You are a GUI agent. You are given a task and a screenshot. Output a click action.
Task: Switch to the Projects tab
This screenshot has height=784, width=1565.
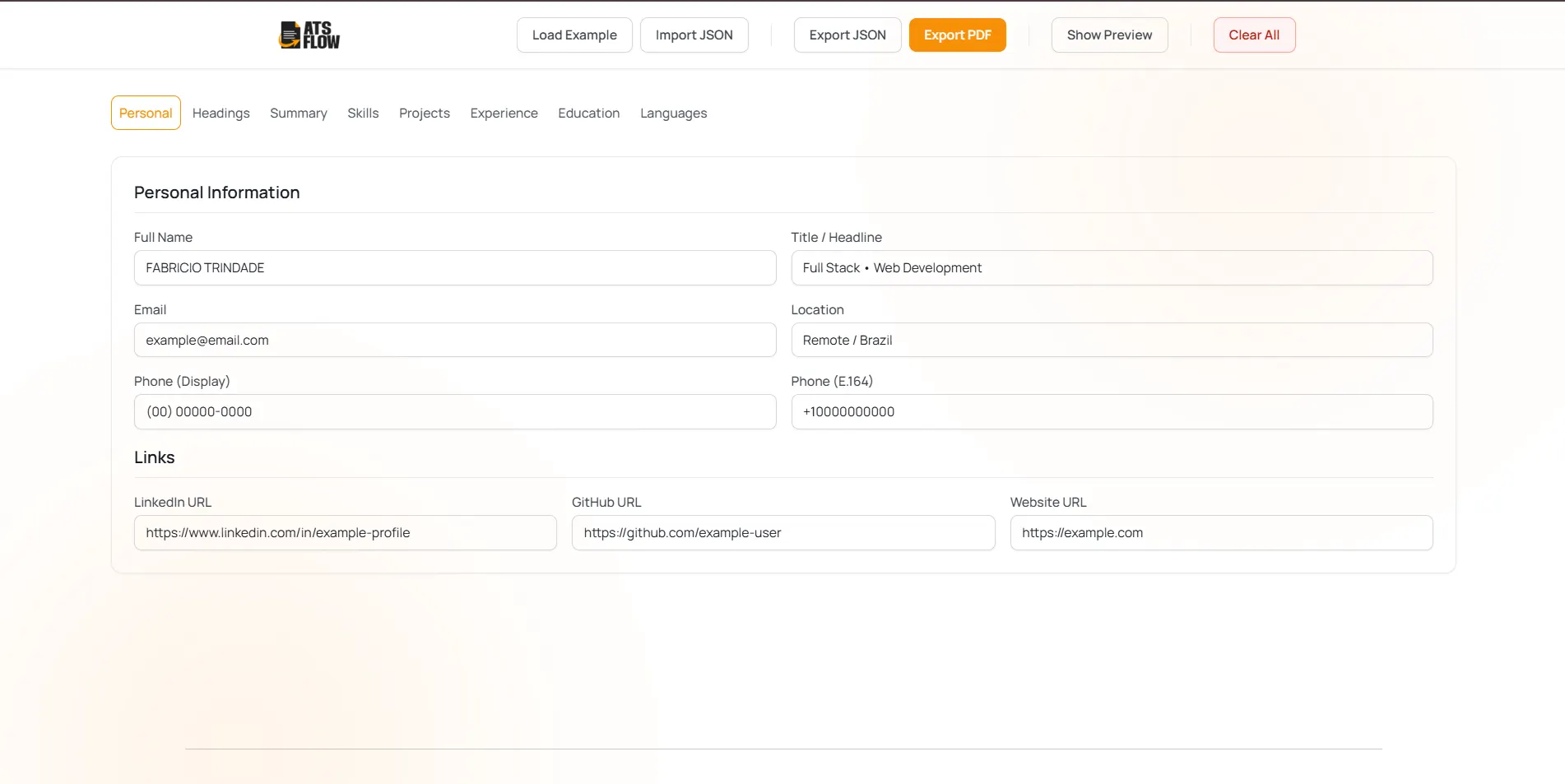pos(424,114)
